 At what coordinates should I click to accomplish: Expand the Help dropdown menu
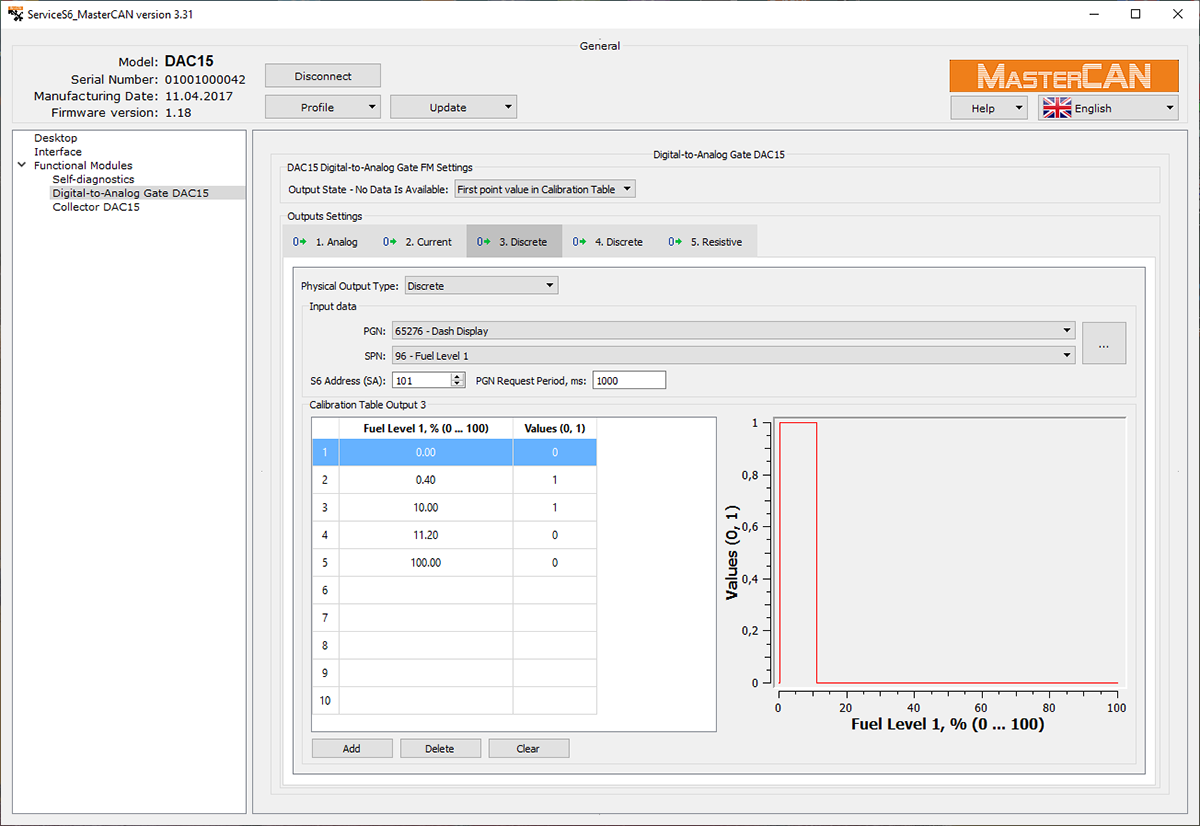[988, 108]
